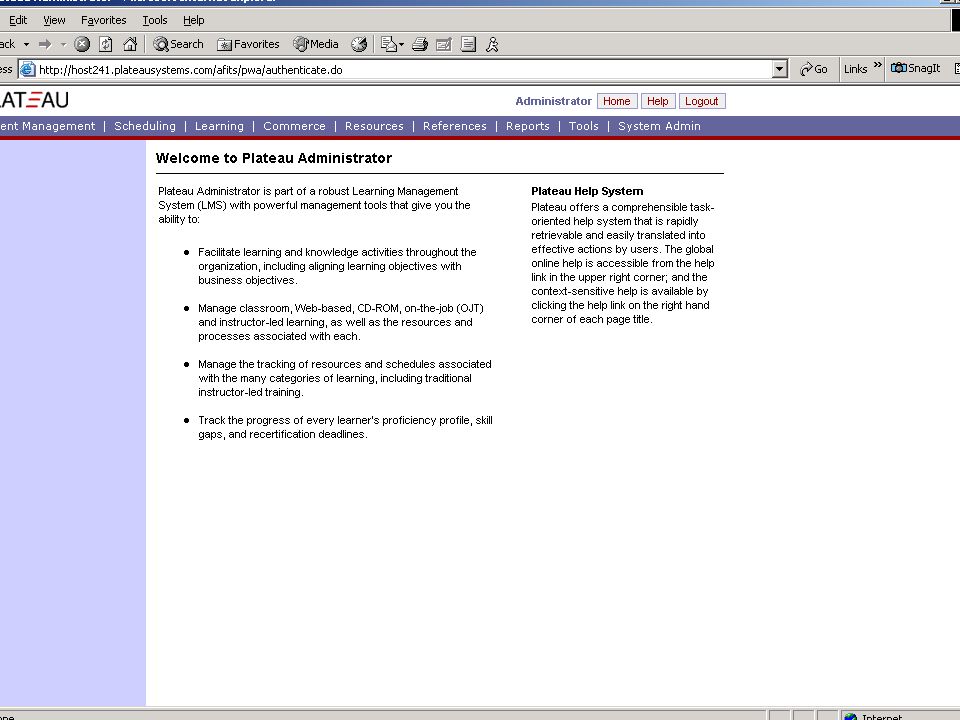The image size is (960, 720).
Task: Click the 'Administrator' label in the header
Action: pyautogui.click(x=553, y=101)
